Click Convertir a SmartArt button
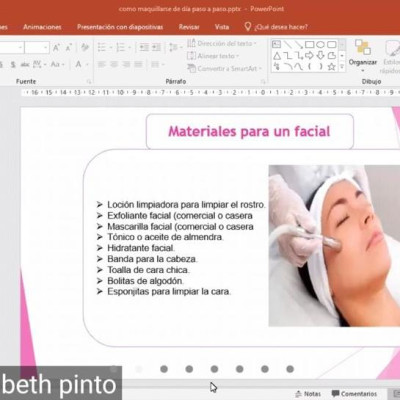Image resolution: width=400 pixels, height=400 pixels. (225, 68)
